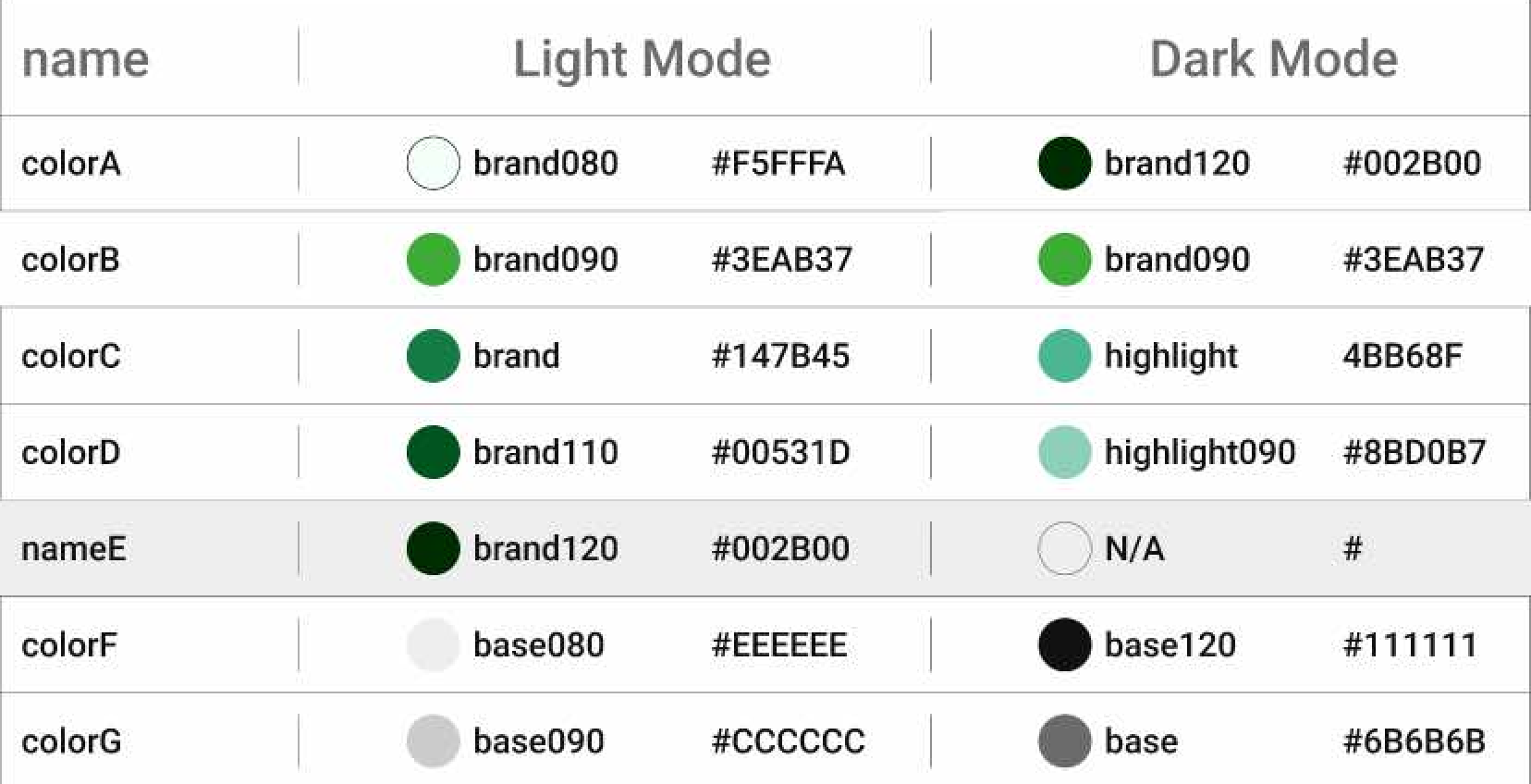Click the brand080 light mode color swatch
The width and height of the screenshot is (1531, 784).
(433, 163)
